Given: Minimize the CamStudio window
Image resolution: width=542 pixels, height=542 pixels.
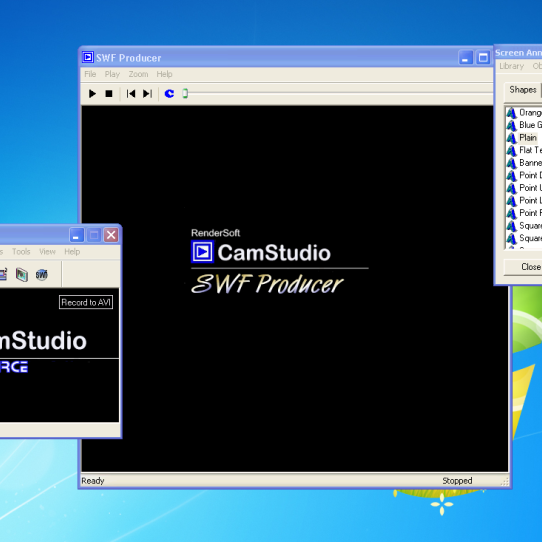Looking at the screenshot, I should click(x=76, y=235).
